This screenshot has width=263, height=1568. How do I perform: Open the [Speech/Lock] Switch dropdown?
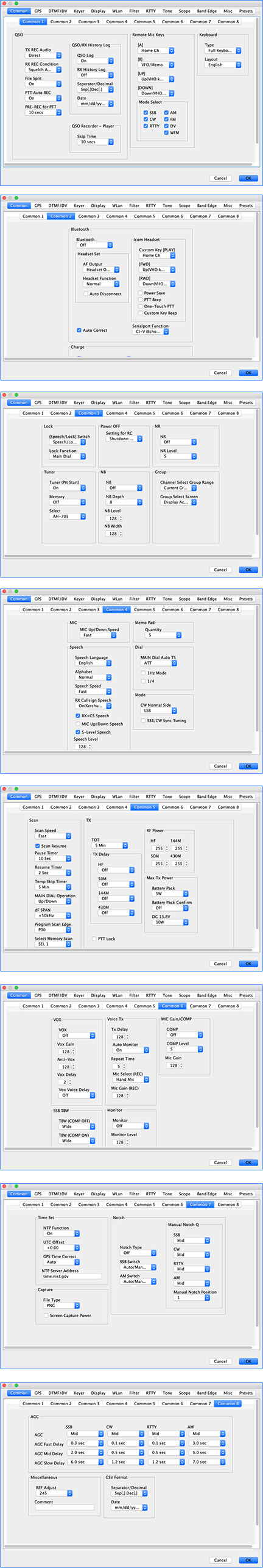coord(68,442)
